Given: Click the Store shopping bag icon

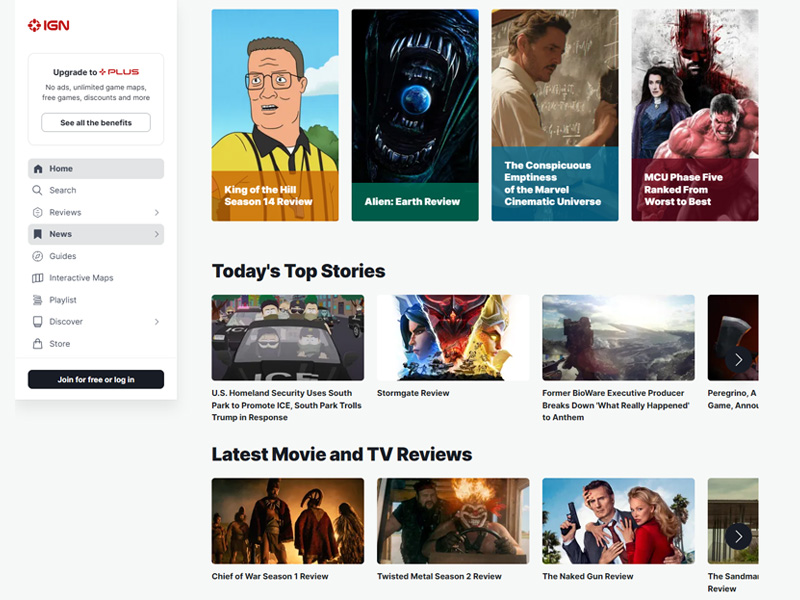Looking at the screenshot, I should coord(38,344).
